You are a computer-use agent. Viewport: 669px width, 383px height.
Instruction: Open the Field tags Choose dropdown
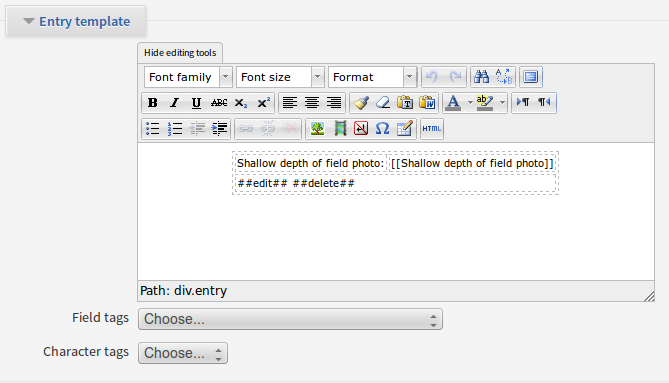pyautogui.click(x=290, y=319)
